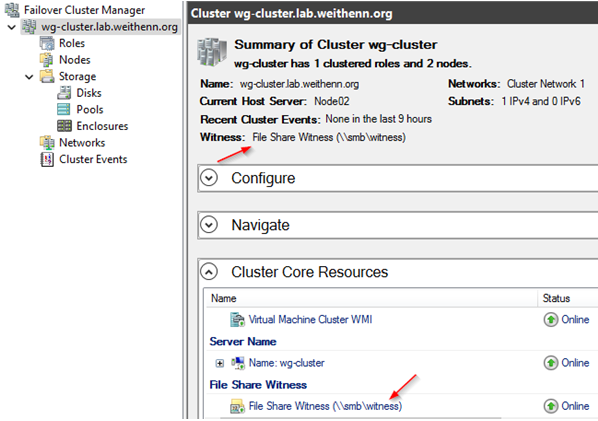Screen dimensions: 598x421
Task: Click the Virtual Machine Cluster WMI icon
Action: 237,320
